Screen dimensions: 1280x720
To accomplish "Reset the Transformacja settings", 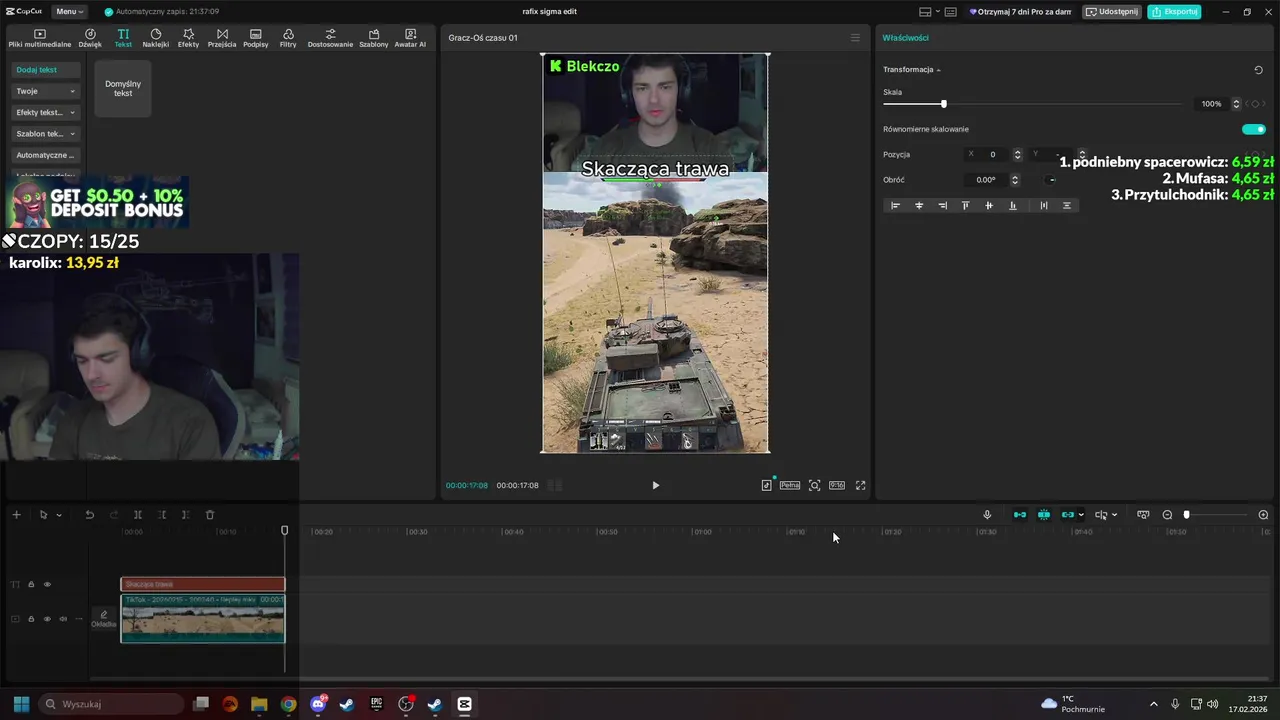I will tap(1258, 70).
